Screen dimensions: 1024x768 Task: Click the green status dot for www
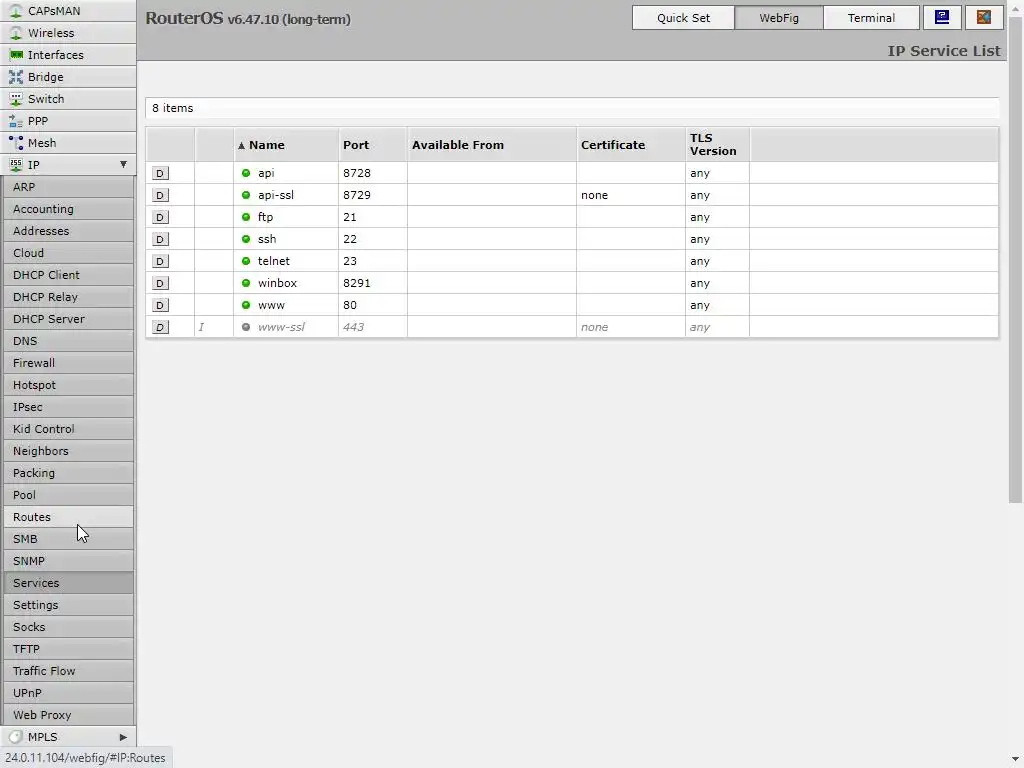pos(246,305)
